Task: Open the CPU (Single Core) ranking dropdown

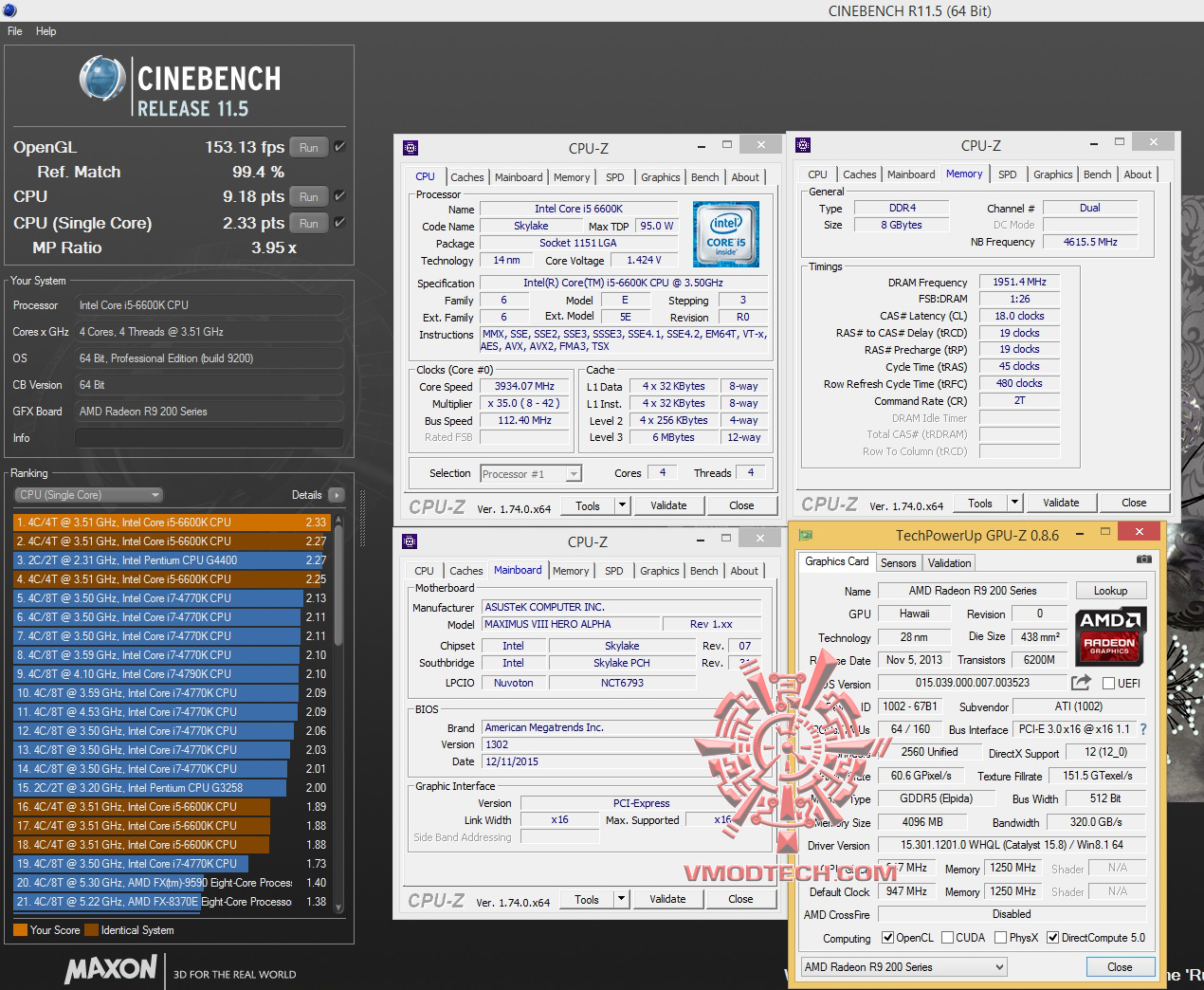Action: [88, 495]
